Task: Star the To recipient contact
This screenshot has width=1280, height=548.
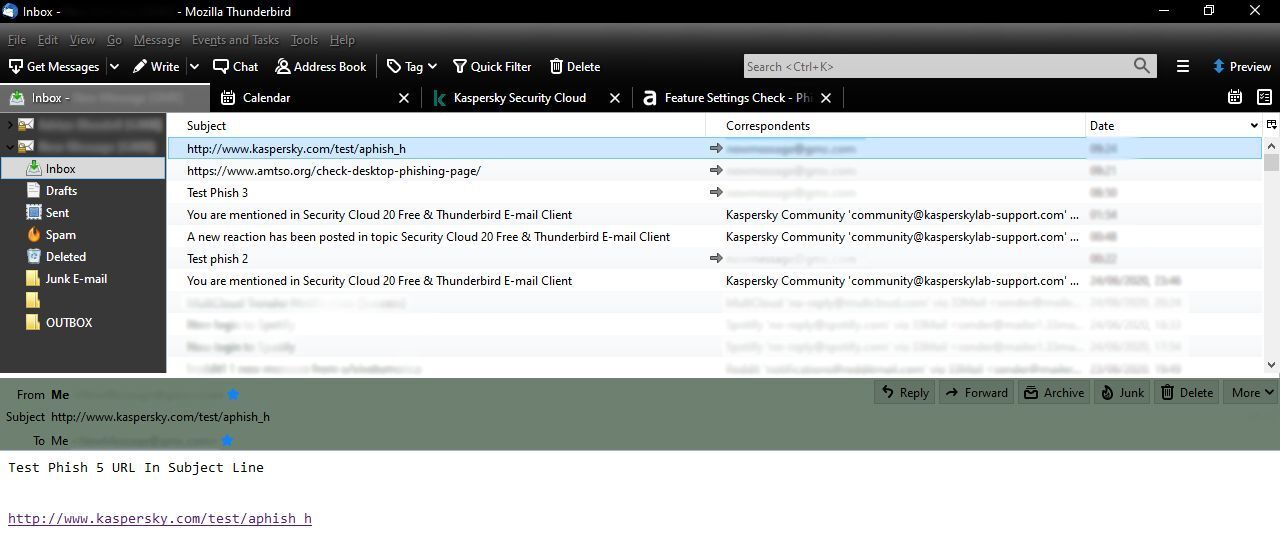Action: 227,441
